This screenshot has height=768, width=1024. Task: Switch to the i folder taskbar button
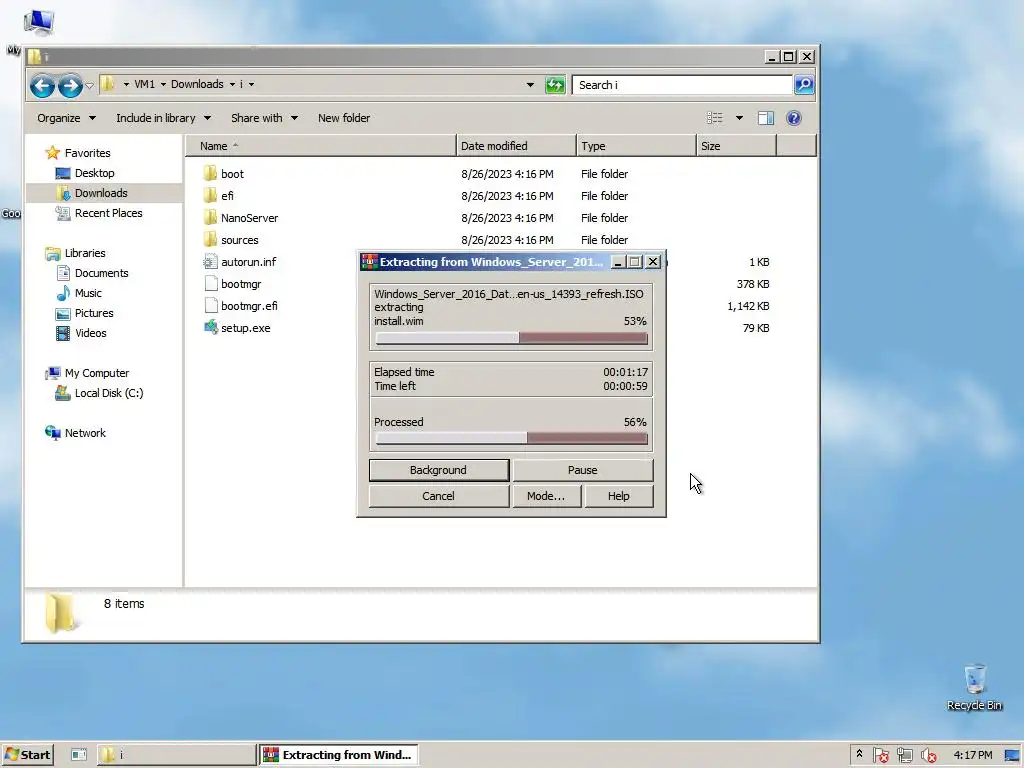tap(176, 755)
